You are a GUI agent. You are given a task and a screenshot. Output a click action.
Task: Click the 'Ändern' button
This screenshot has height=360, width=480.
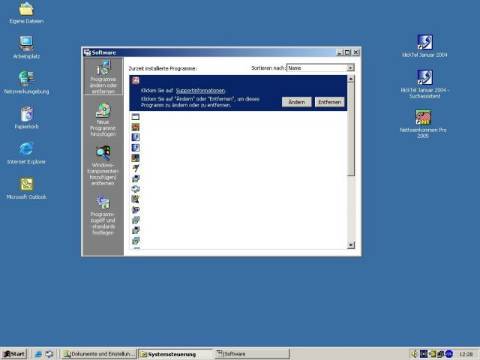(x=296, y=102)
